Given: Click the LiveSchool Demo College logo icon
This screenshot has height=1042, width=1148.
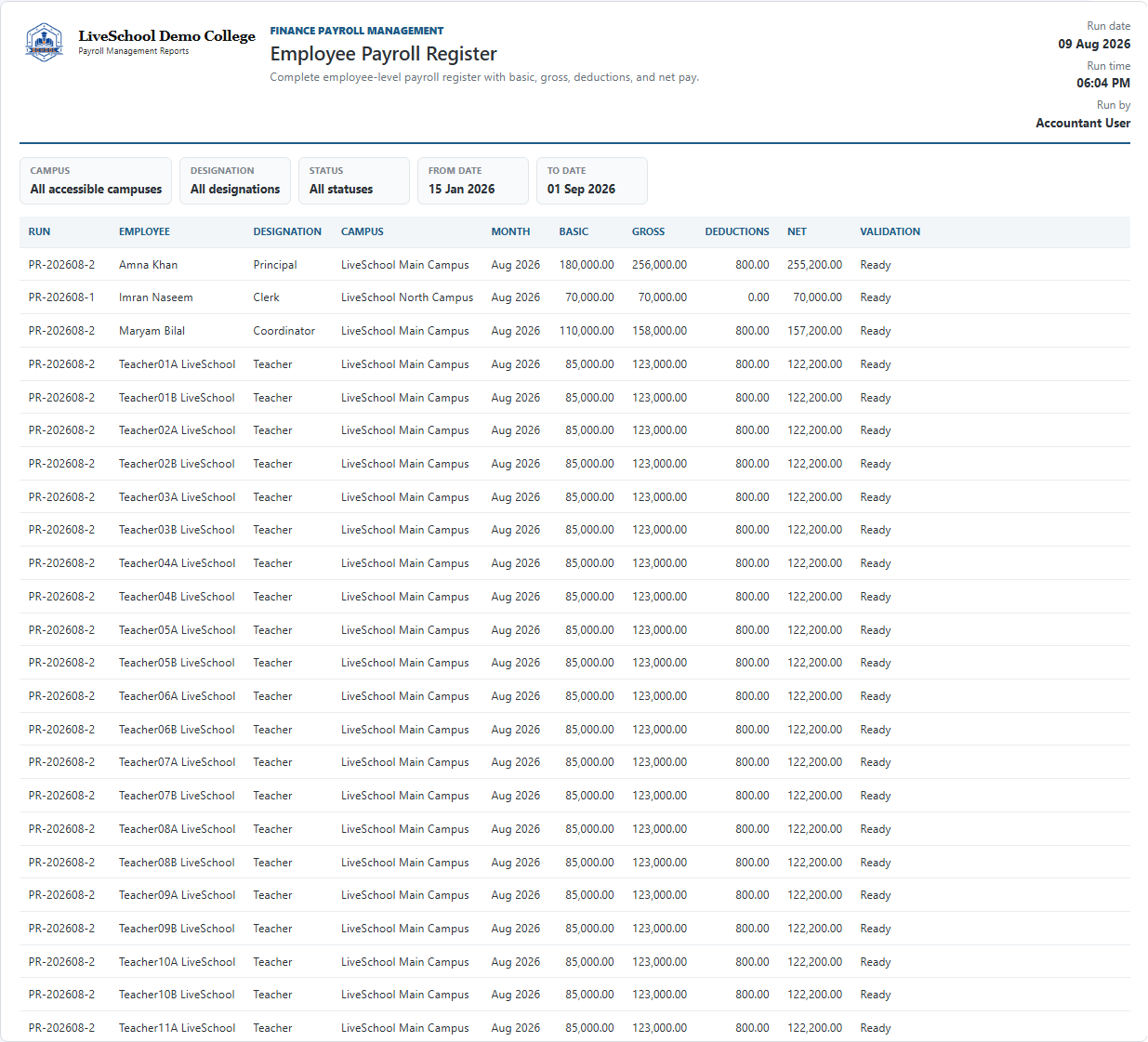Looking at the screenshot, I should (x=44, y=43).
